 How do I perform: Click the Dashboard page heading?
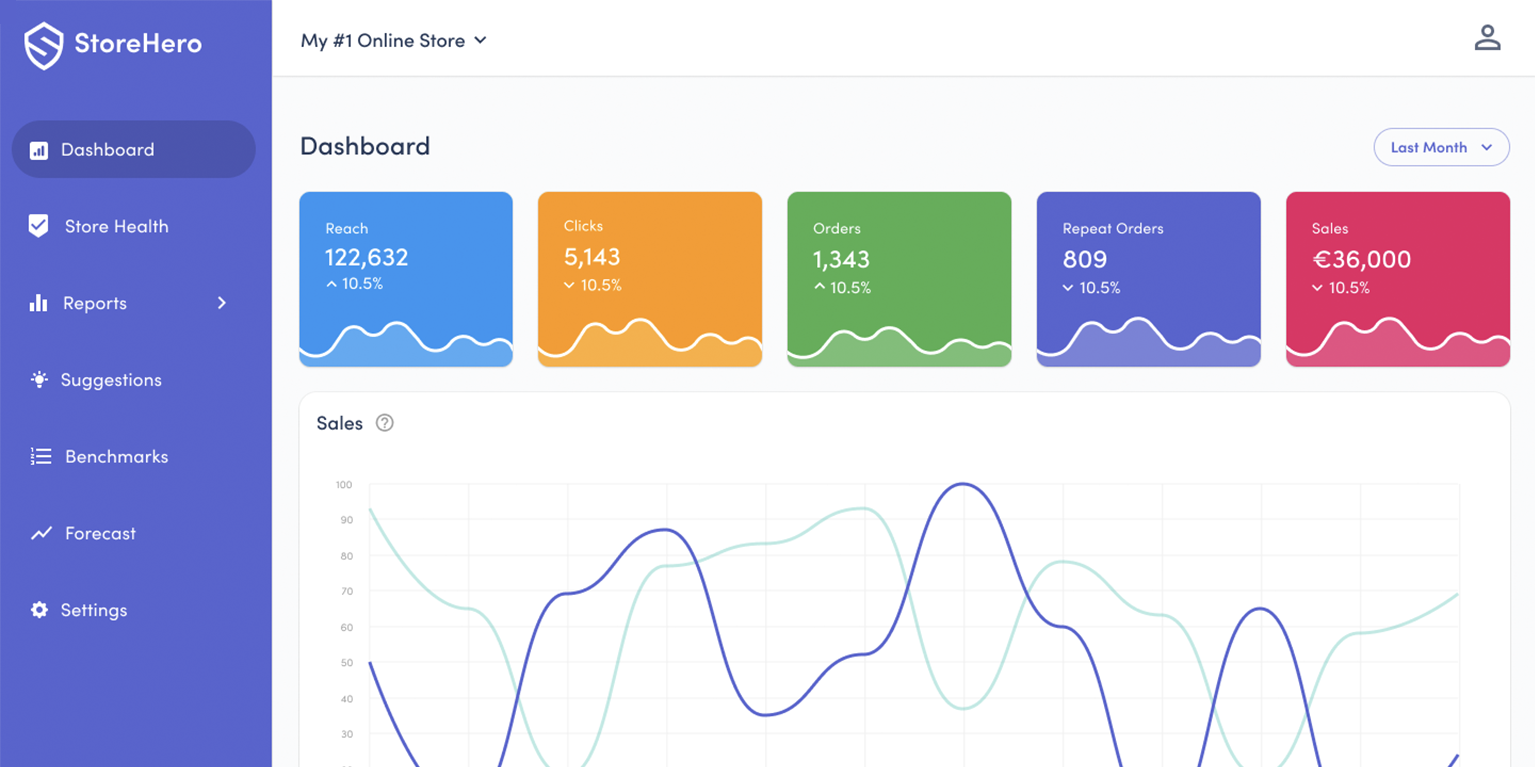point(365,146)
